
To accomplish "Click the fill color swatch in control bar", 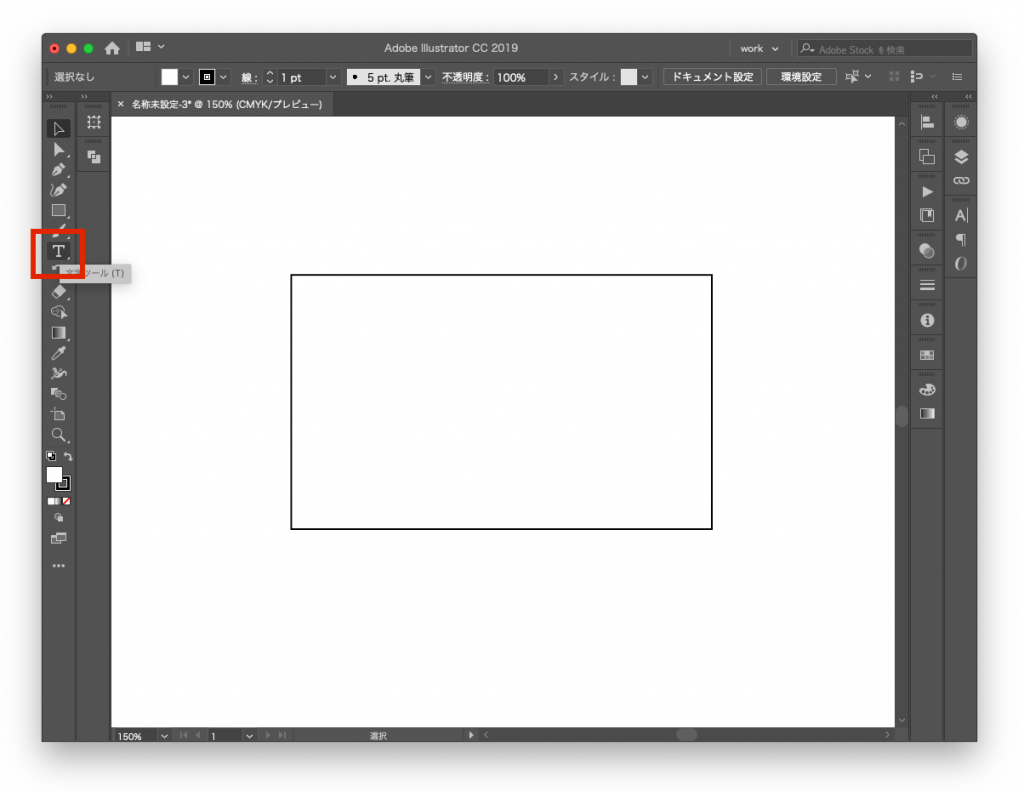I will click(x=170, y=77).
